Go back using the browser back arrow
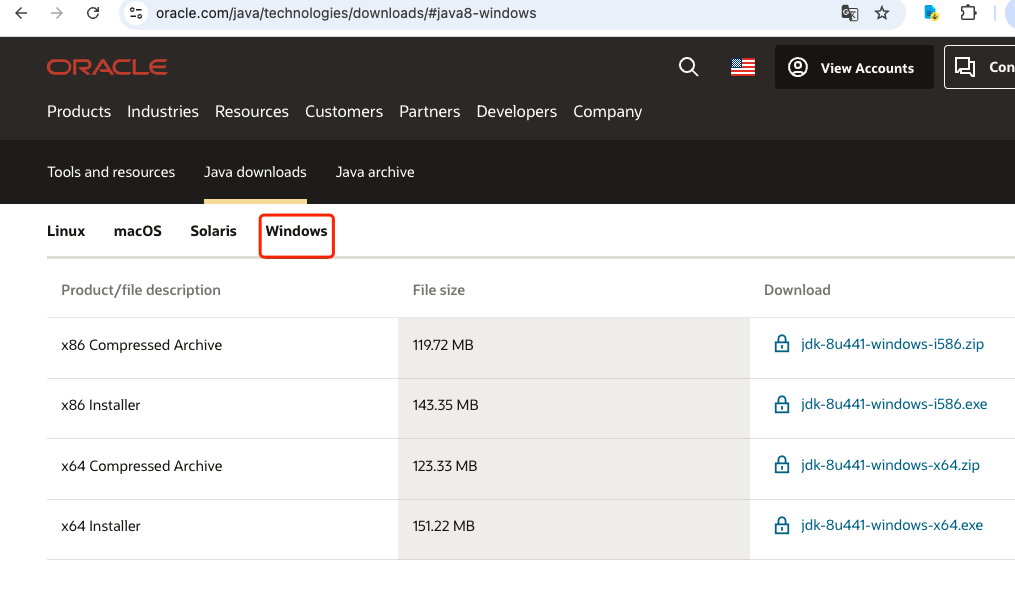This screenshot has height=590, width=1015. 21,13
